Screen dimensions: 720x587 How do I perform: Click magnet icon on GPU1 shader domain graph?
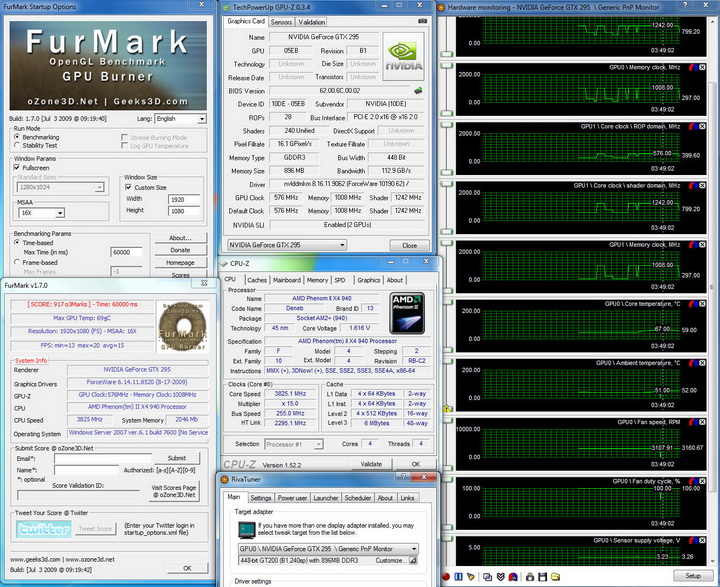click(693, 186)
